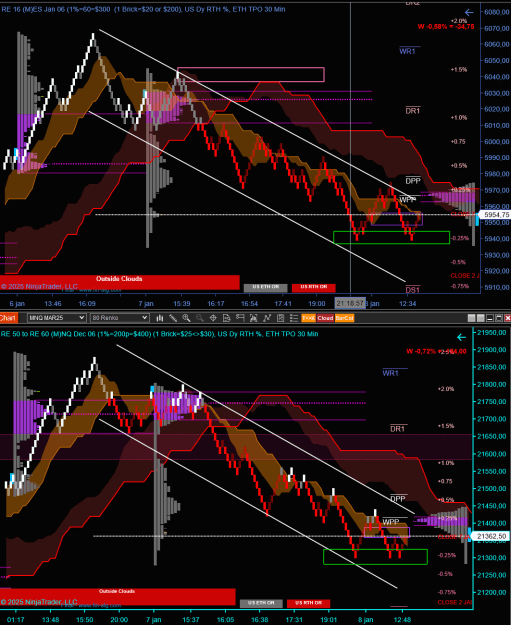Toggle the orange T>>K button
Image resolution: width=511 pixels, height=625 pixels.
(309, 318)
